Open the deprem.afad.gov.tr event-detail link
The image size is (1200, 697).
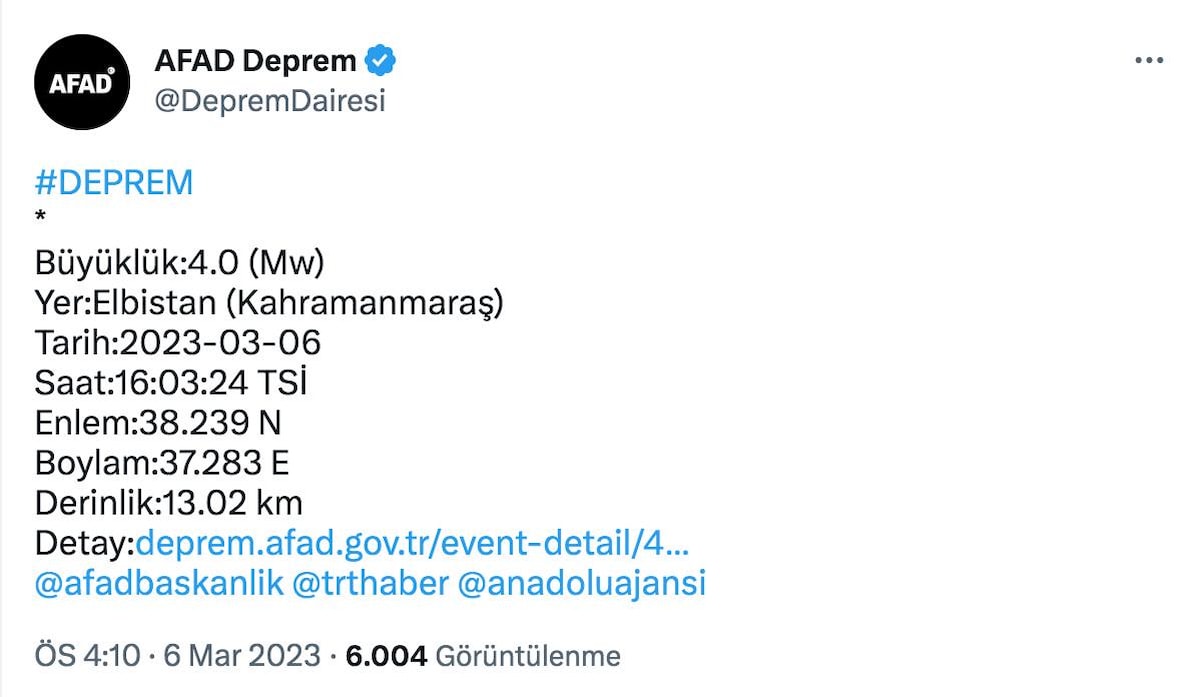412,543
